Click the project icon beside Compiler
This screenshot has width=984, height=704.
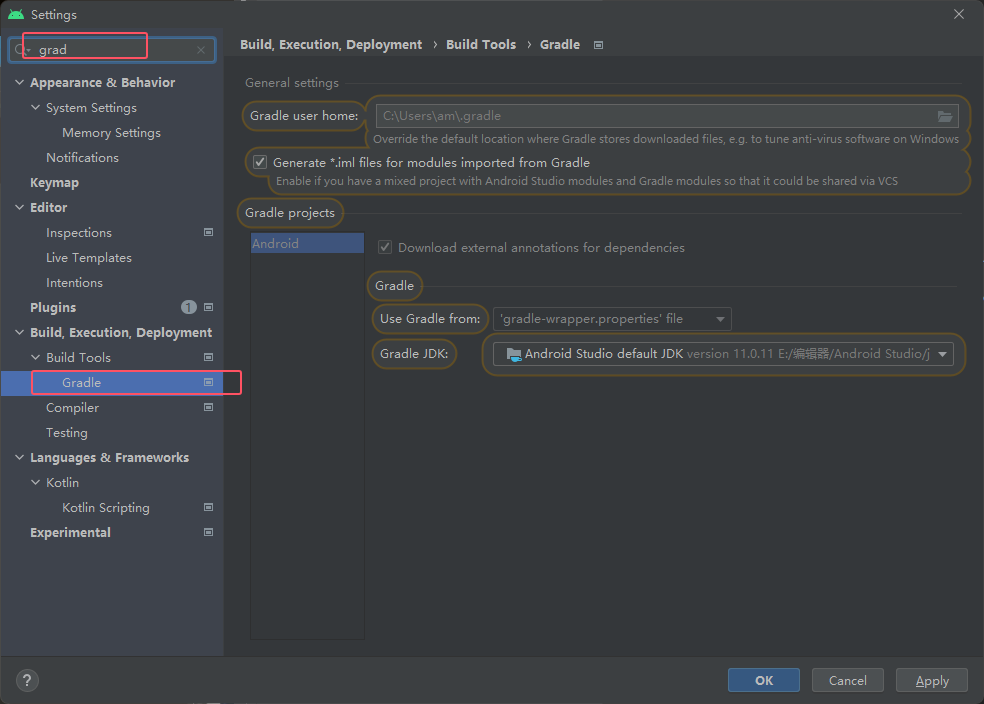208,407
